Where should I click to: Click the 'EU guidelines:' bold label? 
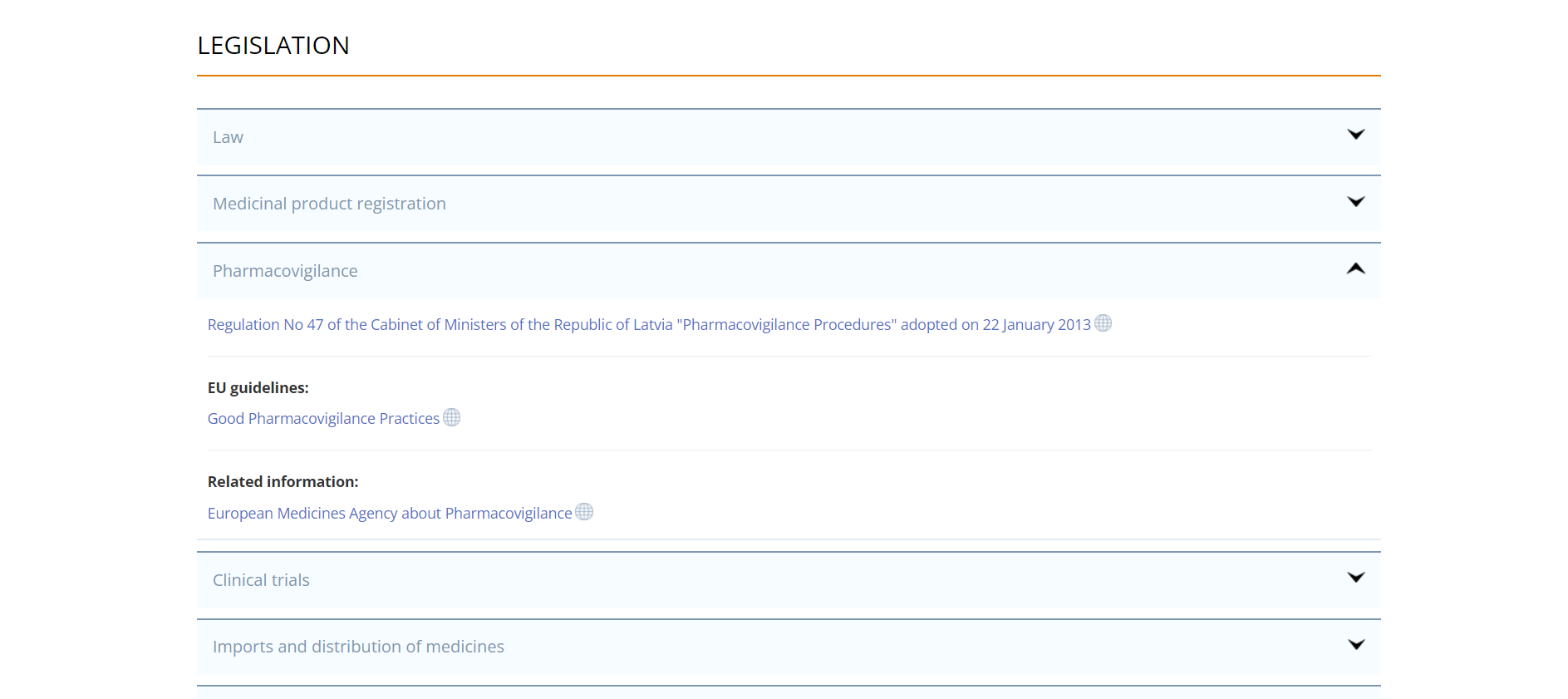pyautogui.click(x=258, y=388)
